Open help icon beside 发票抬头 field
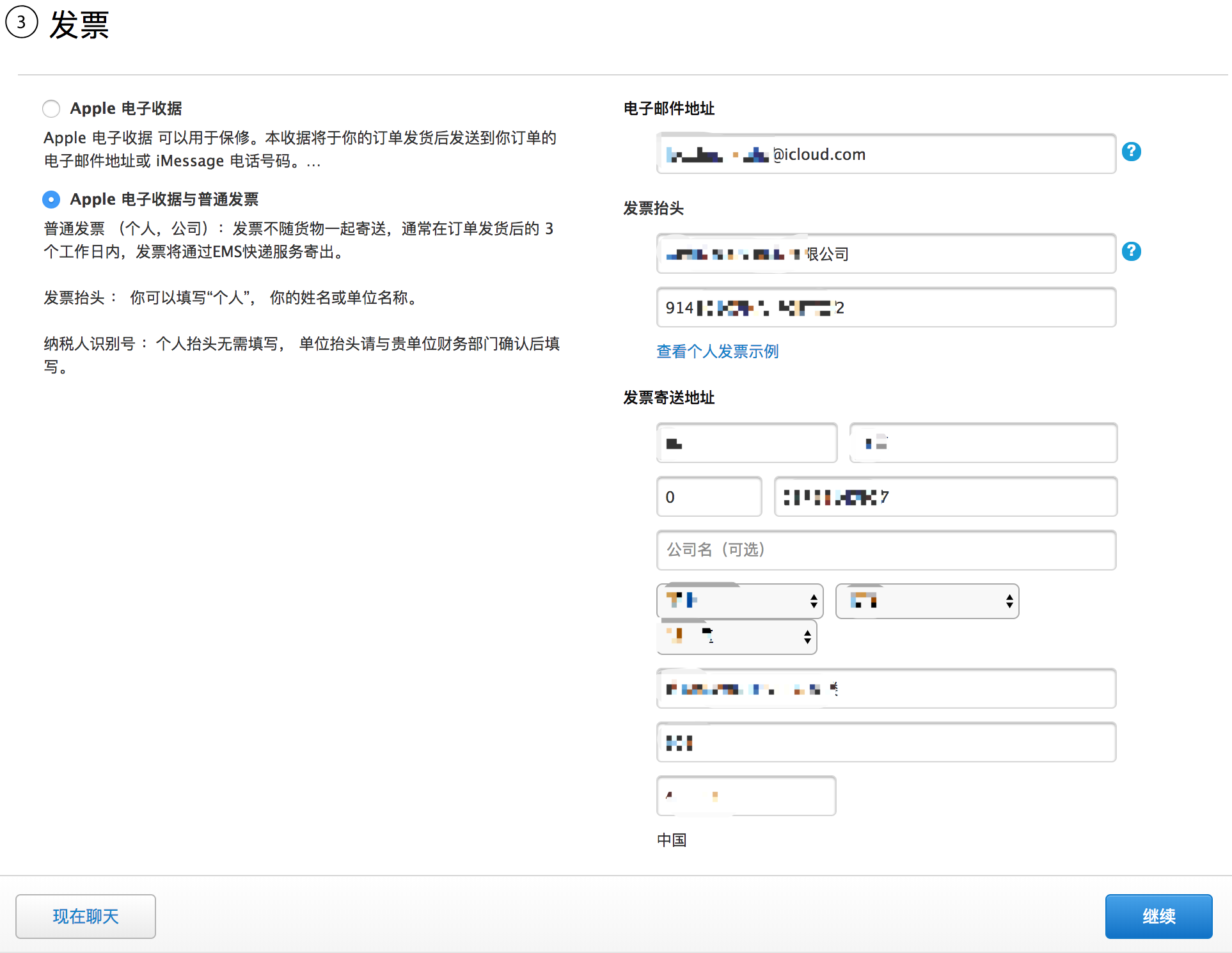This screenshot has width=1232, height=953. 1131,251
